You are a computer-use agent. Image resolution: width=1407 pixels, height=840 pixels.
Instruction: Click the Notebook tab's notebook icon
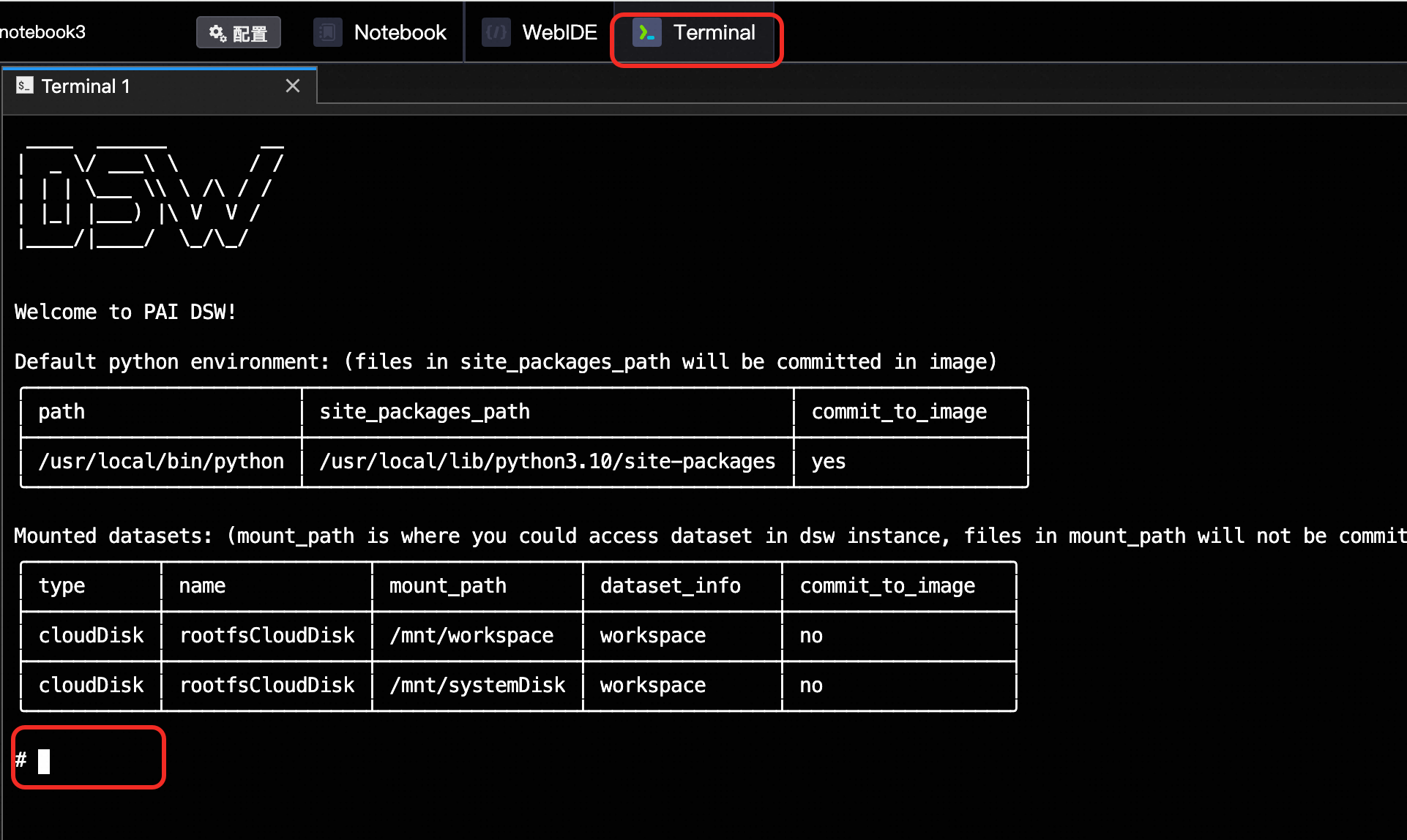tap(327, 32)
